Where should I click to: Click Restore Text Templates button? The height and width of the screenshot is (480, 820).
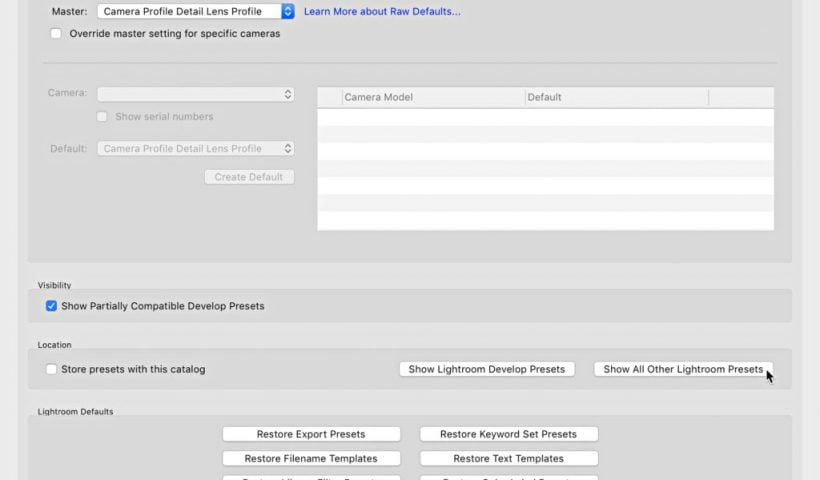pyautogui.click(x=508, y=458)
